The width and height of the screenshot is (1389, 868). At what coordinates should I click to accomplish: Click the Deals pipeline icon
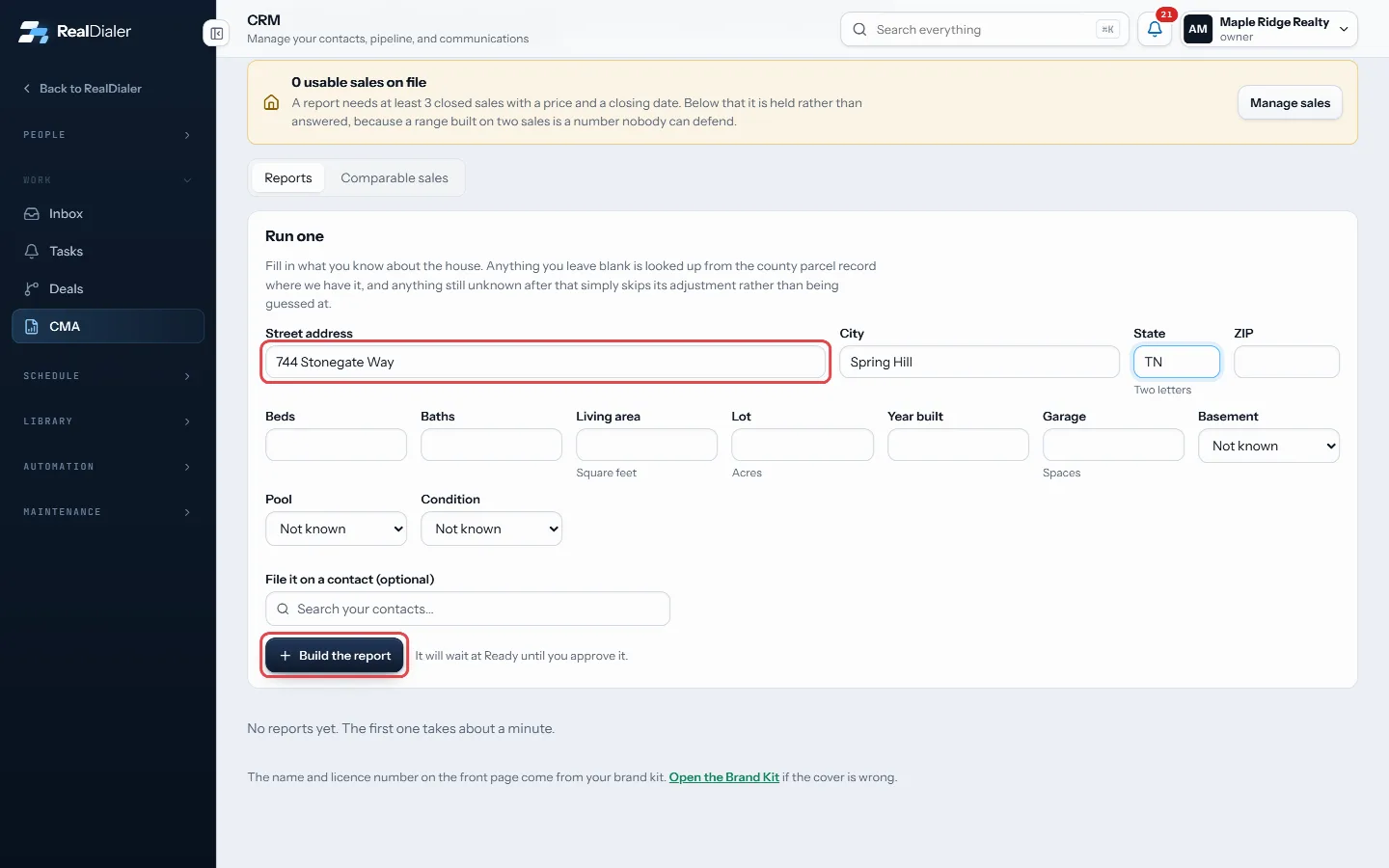click(32, 289)
